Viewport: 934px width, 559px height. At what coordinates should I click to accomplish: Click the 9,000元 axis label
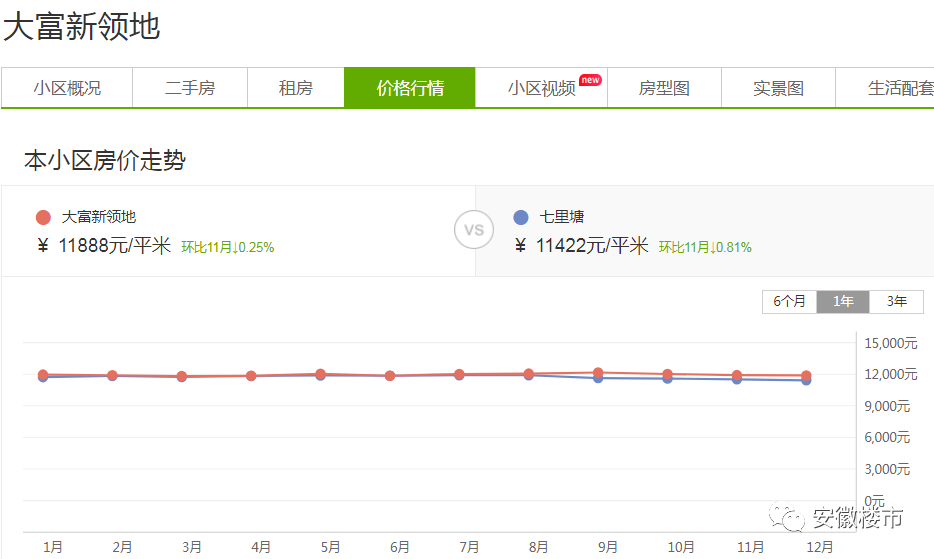pyautogui.click(x=887, y=406)
